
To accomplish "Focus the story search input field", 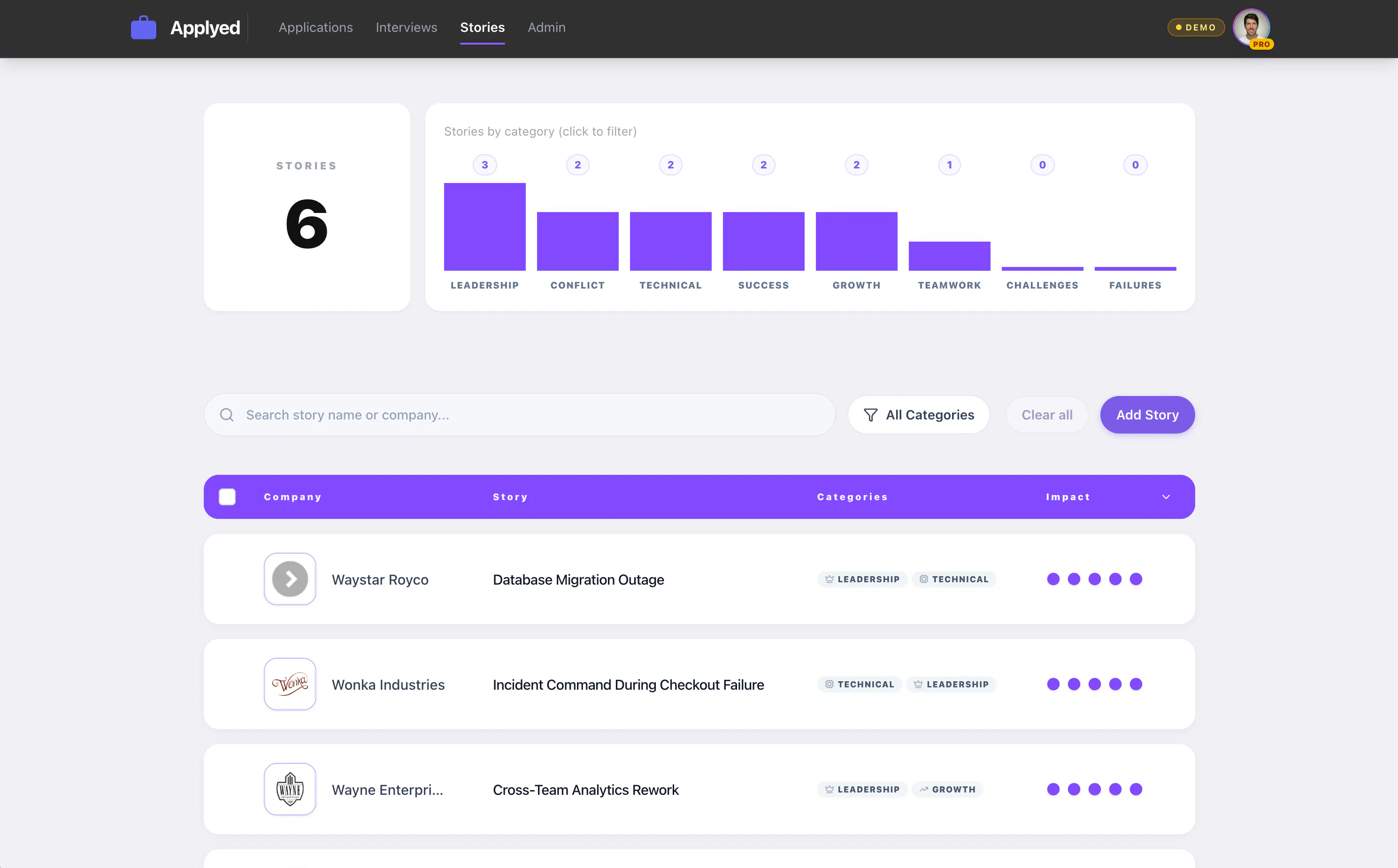I will tap(520, 414).
